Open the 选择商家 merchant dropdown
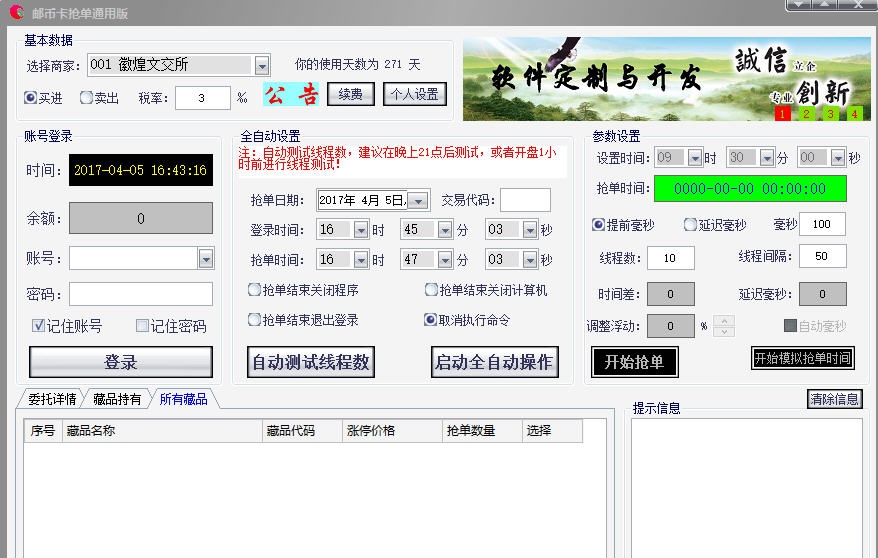Viewport: 878px width, 558px height. tap(262, 65)
